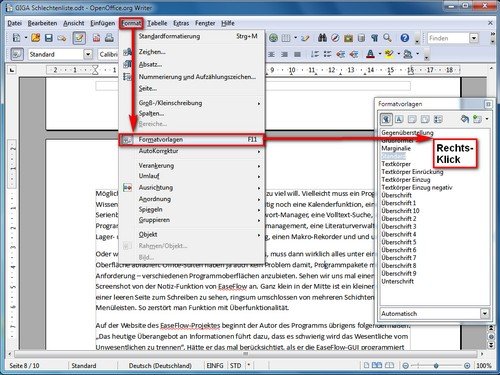Toggle the Edit File mode button
The width and height of the screenshot is (500, 375).
tap(79, 38)
